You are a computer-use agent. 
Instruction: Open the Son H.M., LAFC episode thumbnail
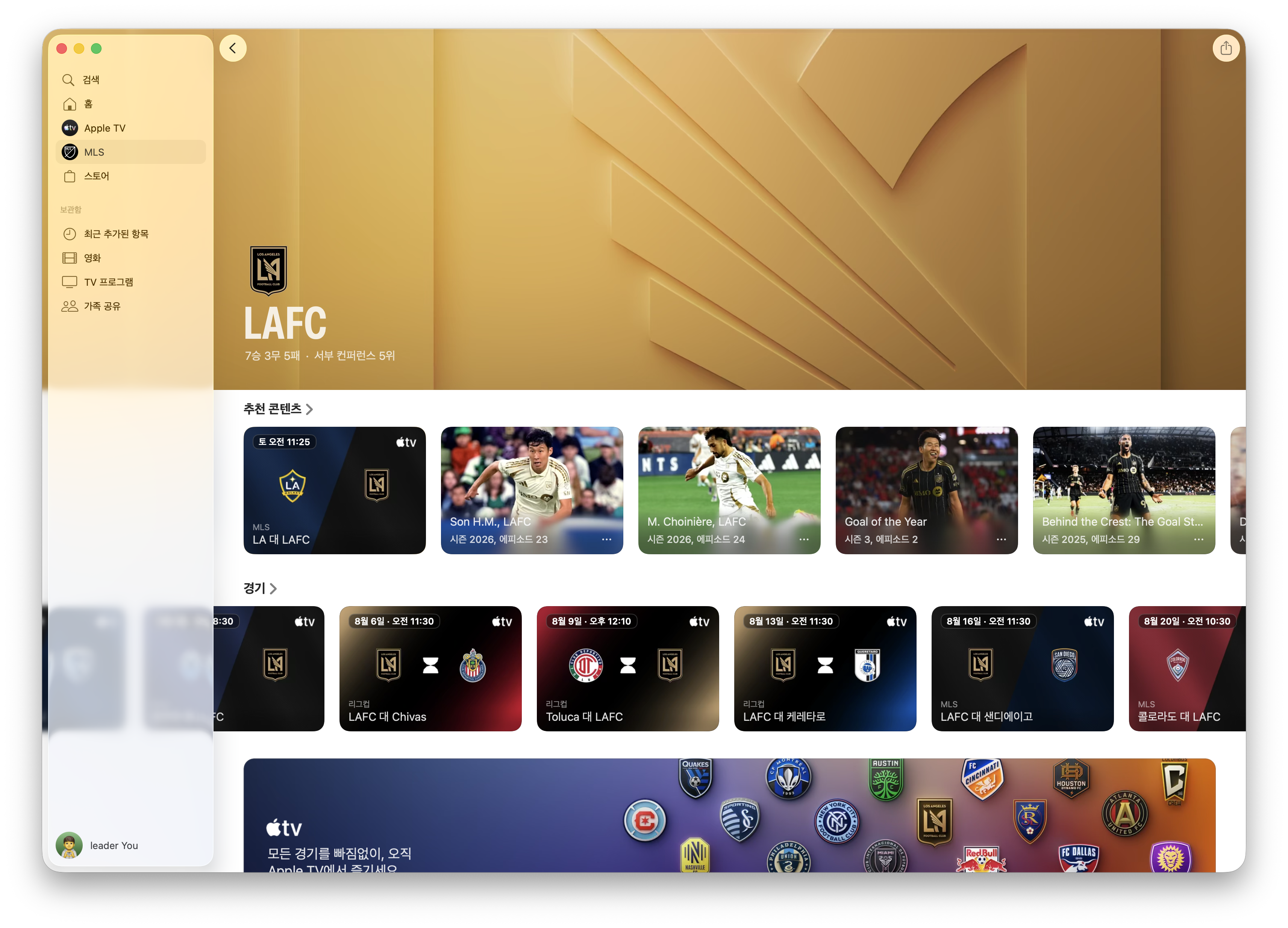coord(532,491)
